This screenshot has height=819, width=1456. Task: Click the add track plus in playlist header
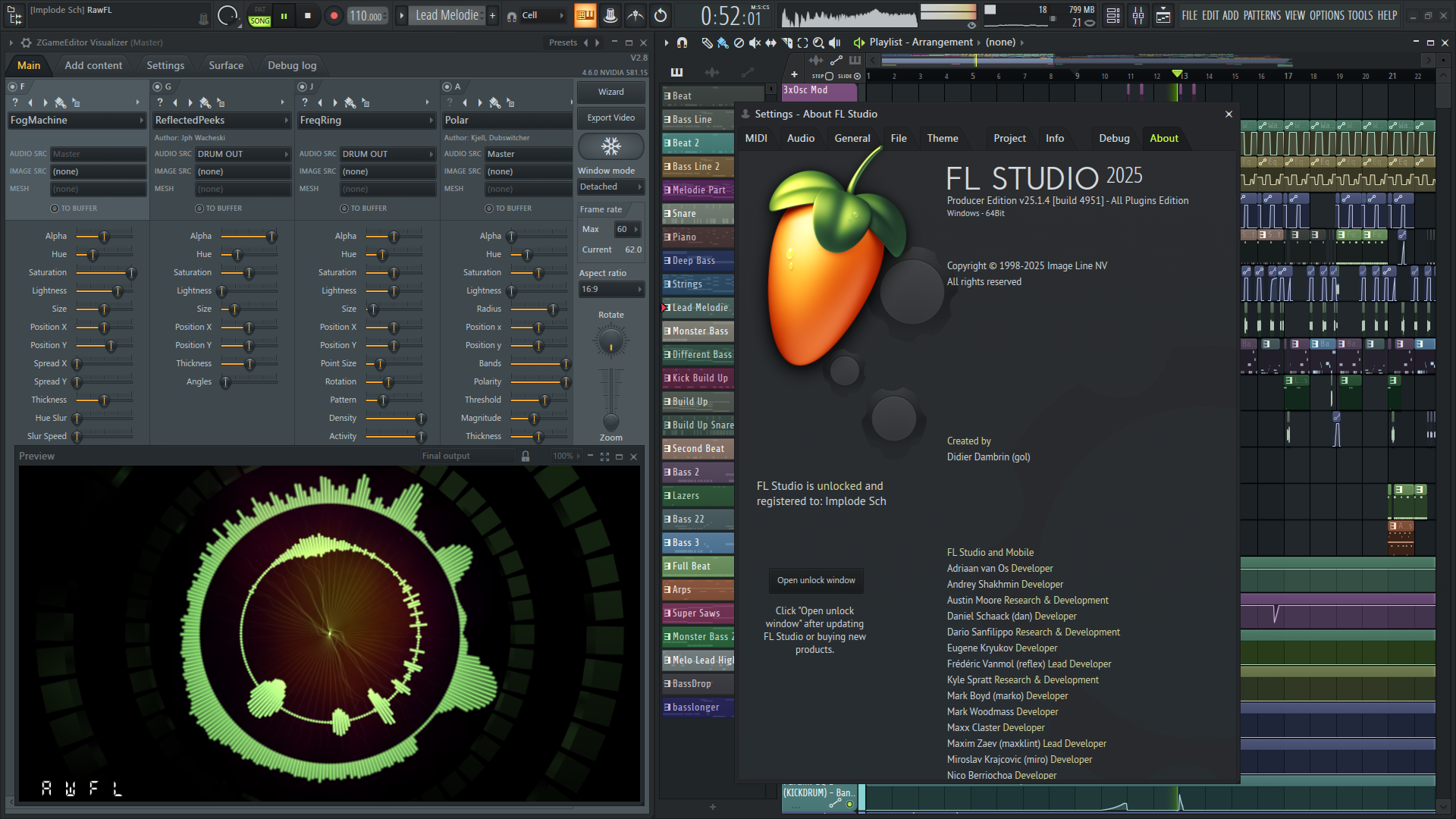[794, 74]
